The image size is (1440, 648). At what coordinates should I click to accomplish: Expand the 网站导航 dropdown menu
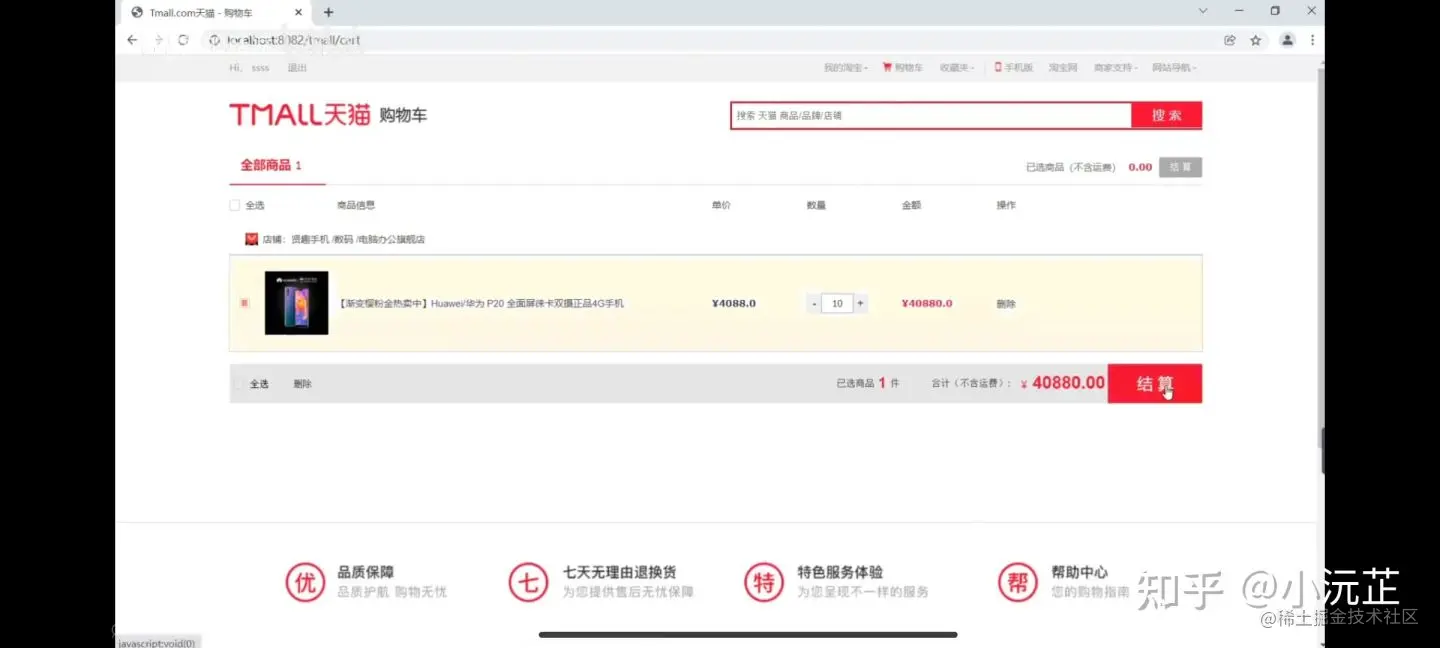point(1174,68)
